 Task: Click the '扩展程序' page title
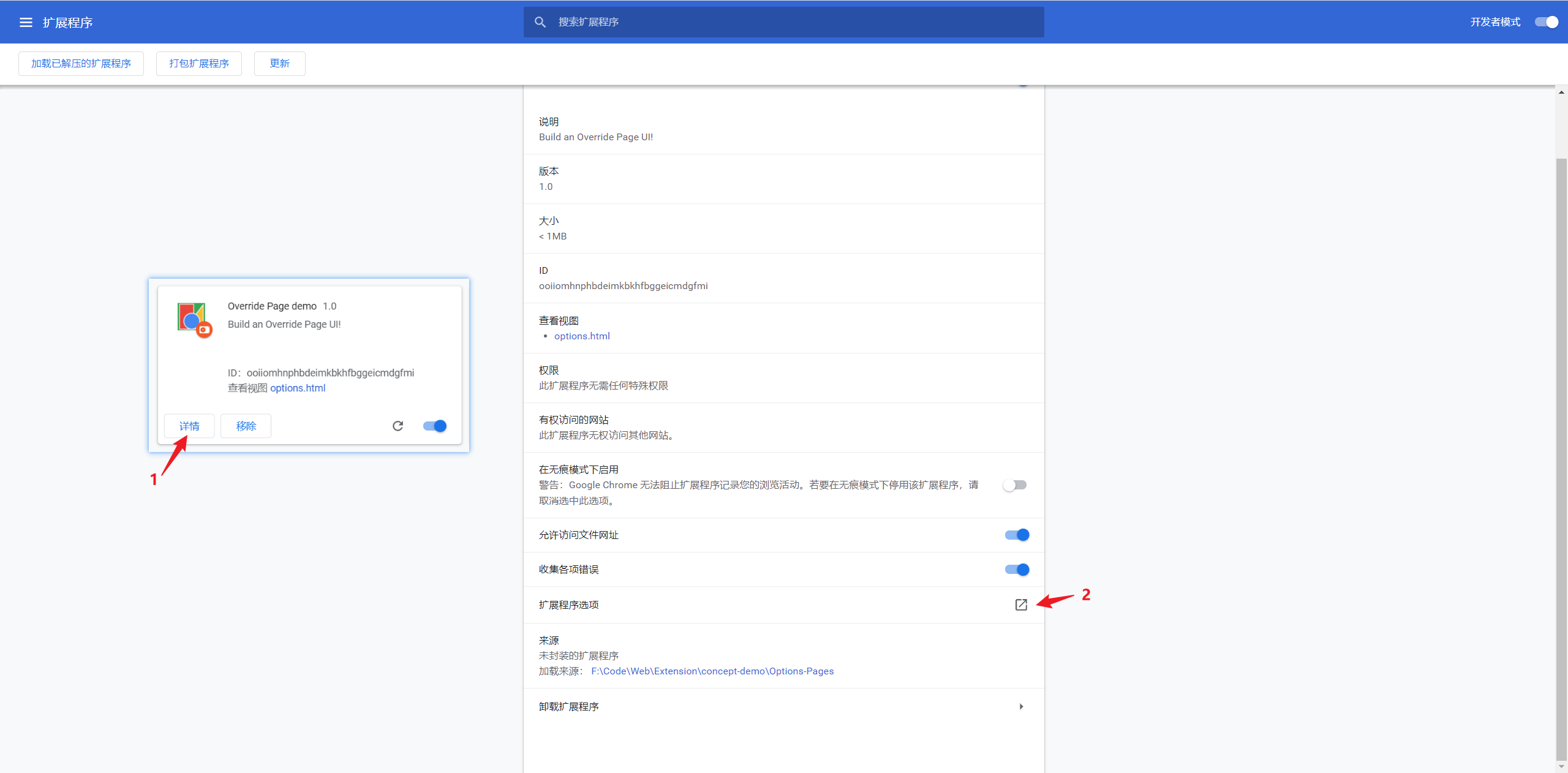pyautogui.click(x=67, y=23)
